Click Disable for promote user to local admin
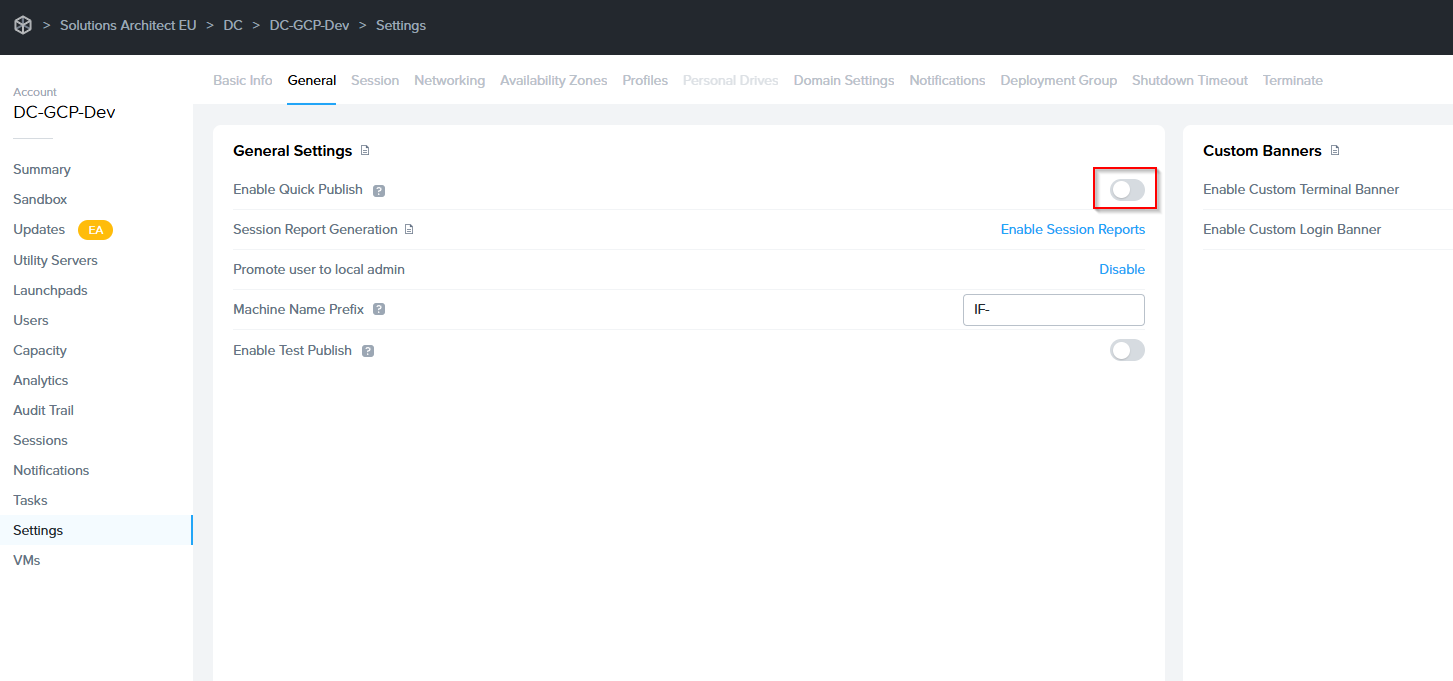Viewport: 1453px width, 681px height. [x=1121, y=270]
